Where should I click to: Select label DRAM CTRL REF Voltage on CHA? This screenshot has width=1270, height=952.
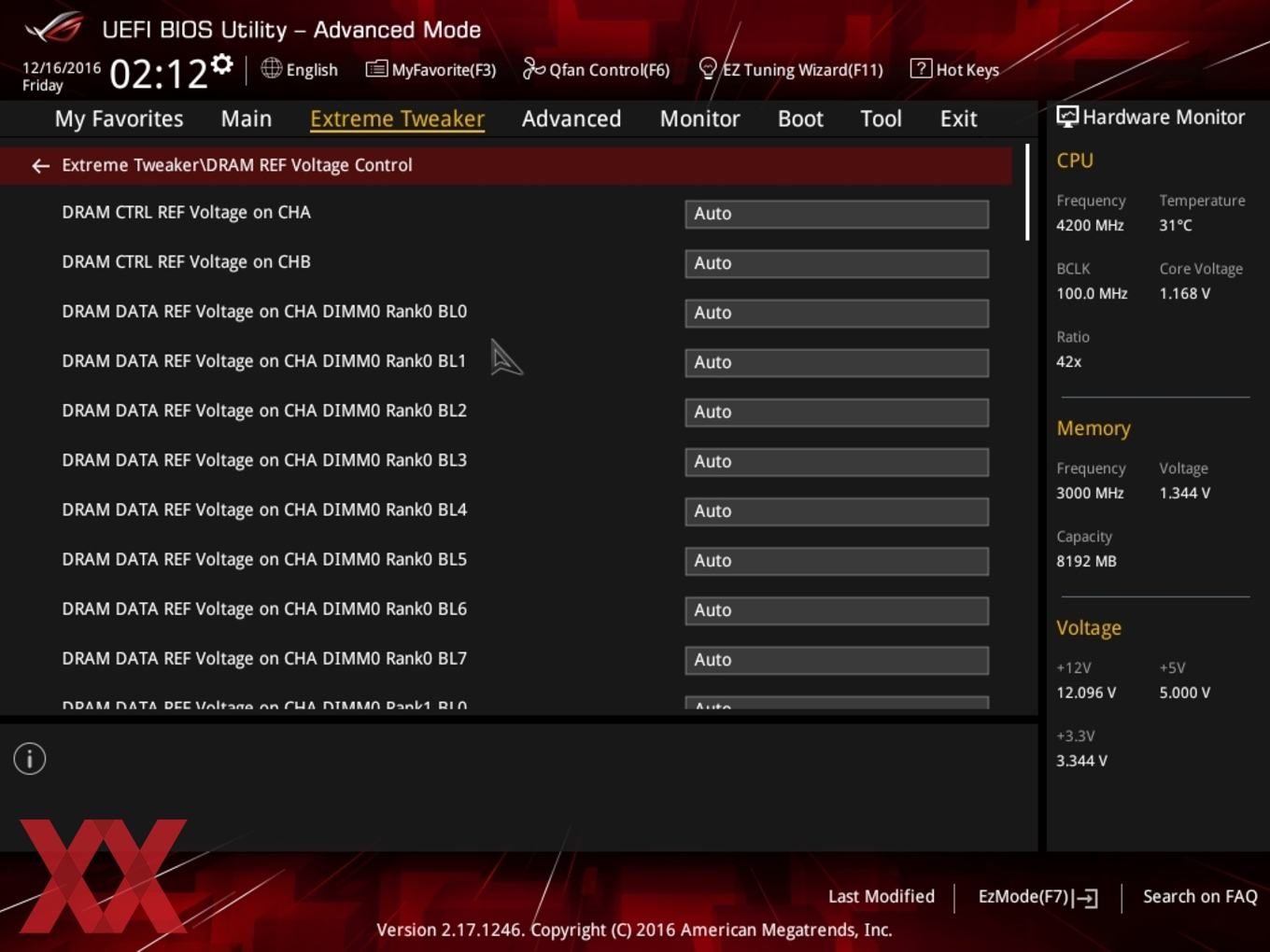pos(186,213)
